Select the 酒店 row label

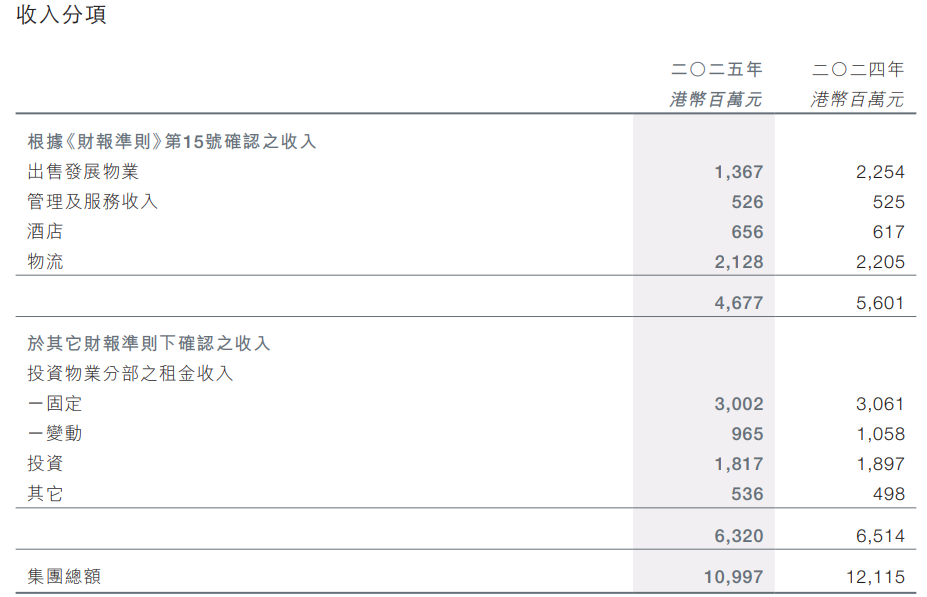[45, 231]
